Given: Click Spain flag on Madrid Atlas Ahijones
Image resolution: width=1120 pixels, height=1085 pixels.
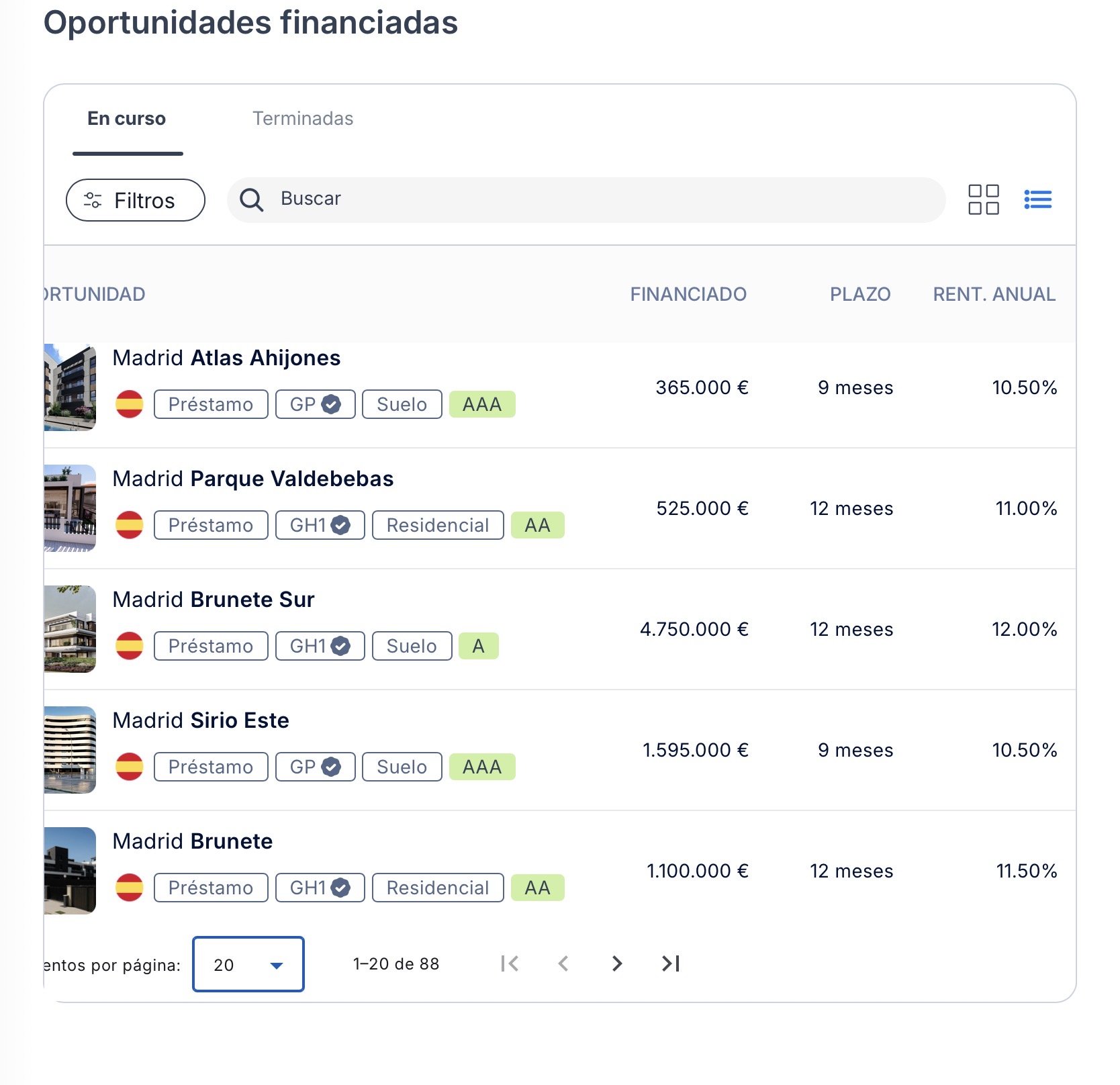Looking at the screenshot, I should pyautogui.click(x=129, y=404).
